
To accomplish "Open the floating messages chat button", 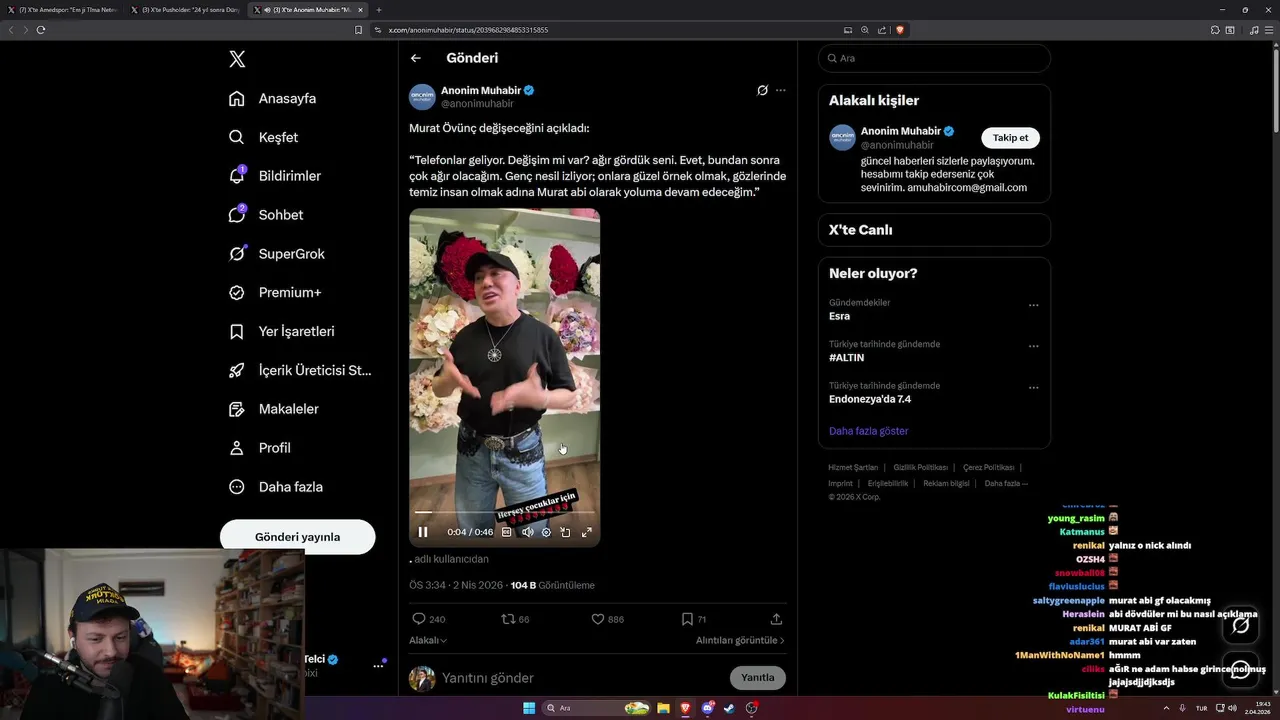I will click(1241, 670).
